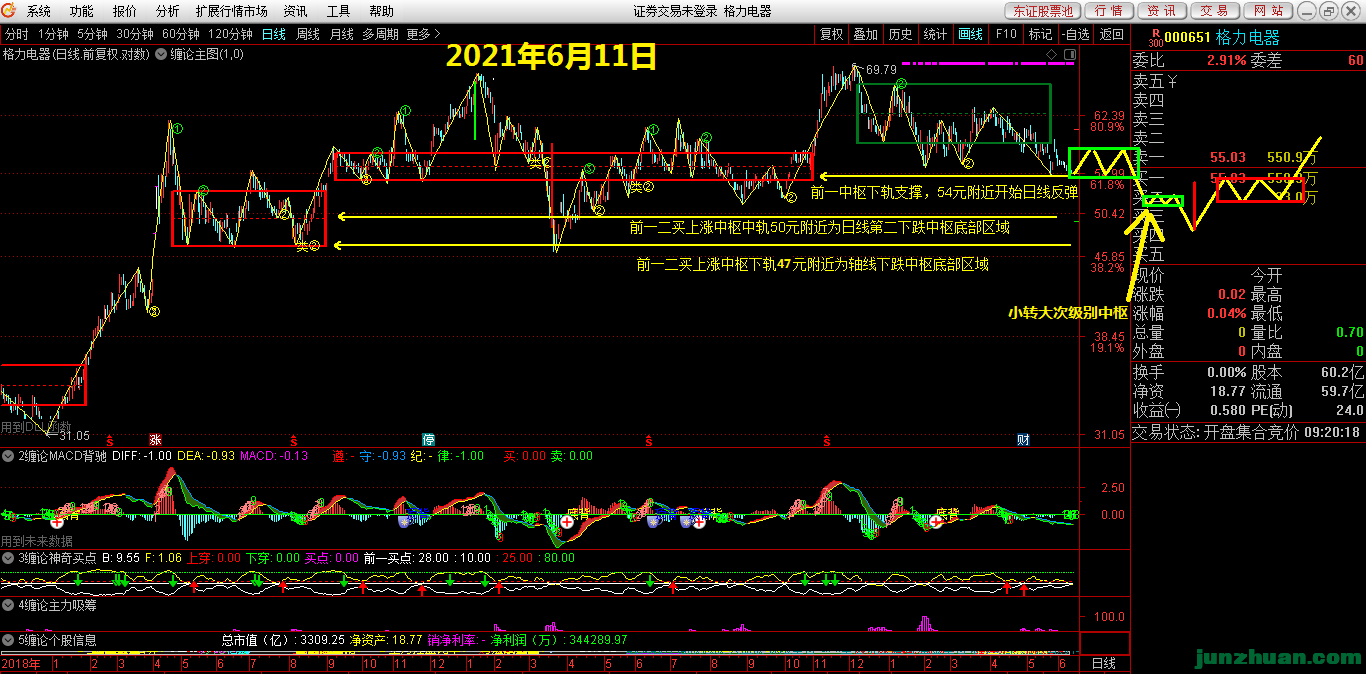Image resolution: width=1366 pixels, height=674 pixels.
Task: Click the 资讯 news button at top right
Action: (1161, 11)
